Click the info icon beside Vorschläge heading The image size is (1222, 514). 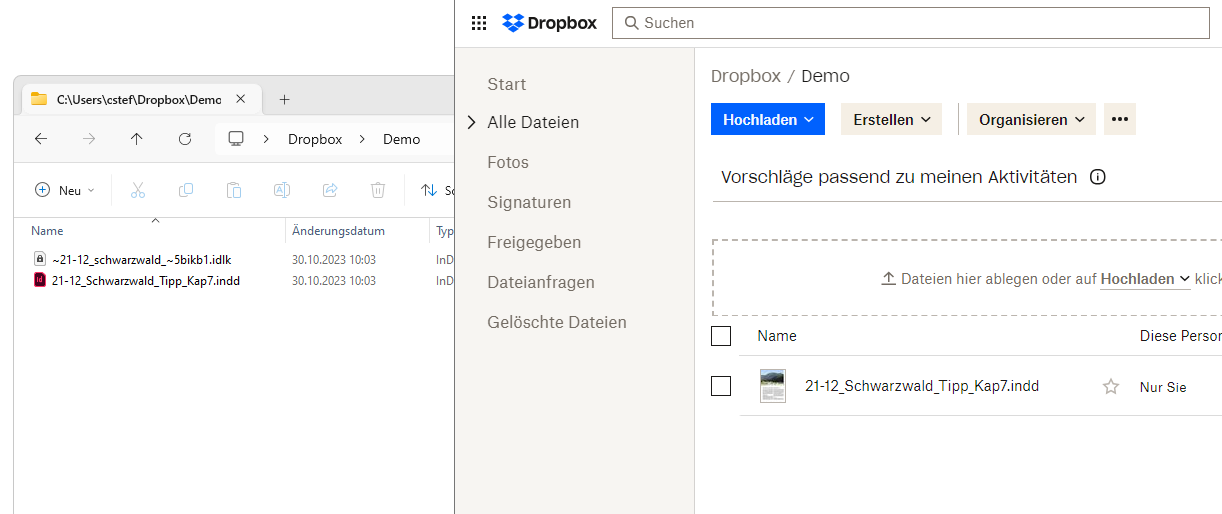point(1097,178)
